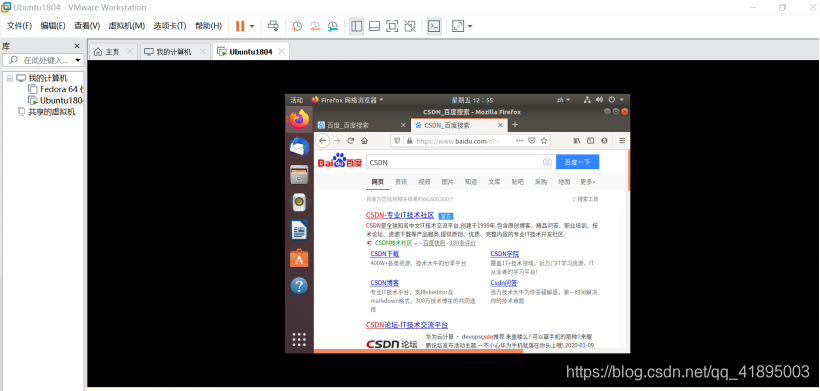Pause the virtual machine with the orange pause icon
The width and height of the screenshot is (820, 391).
click(x=240, y=26)
